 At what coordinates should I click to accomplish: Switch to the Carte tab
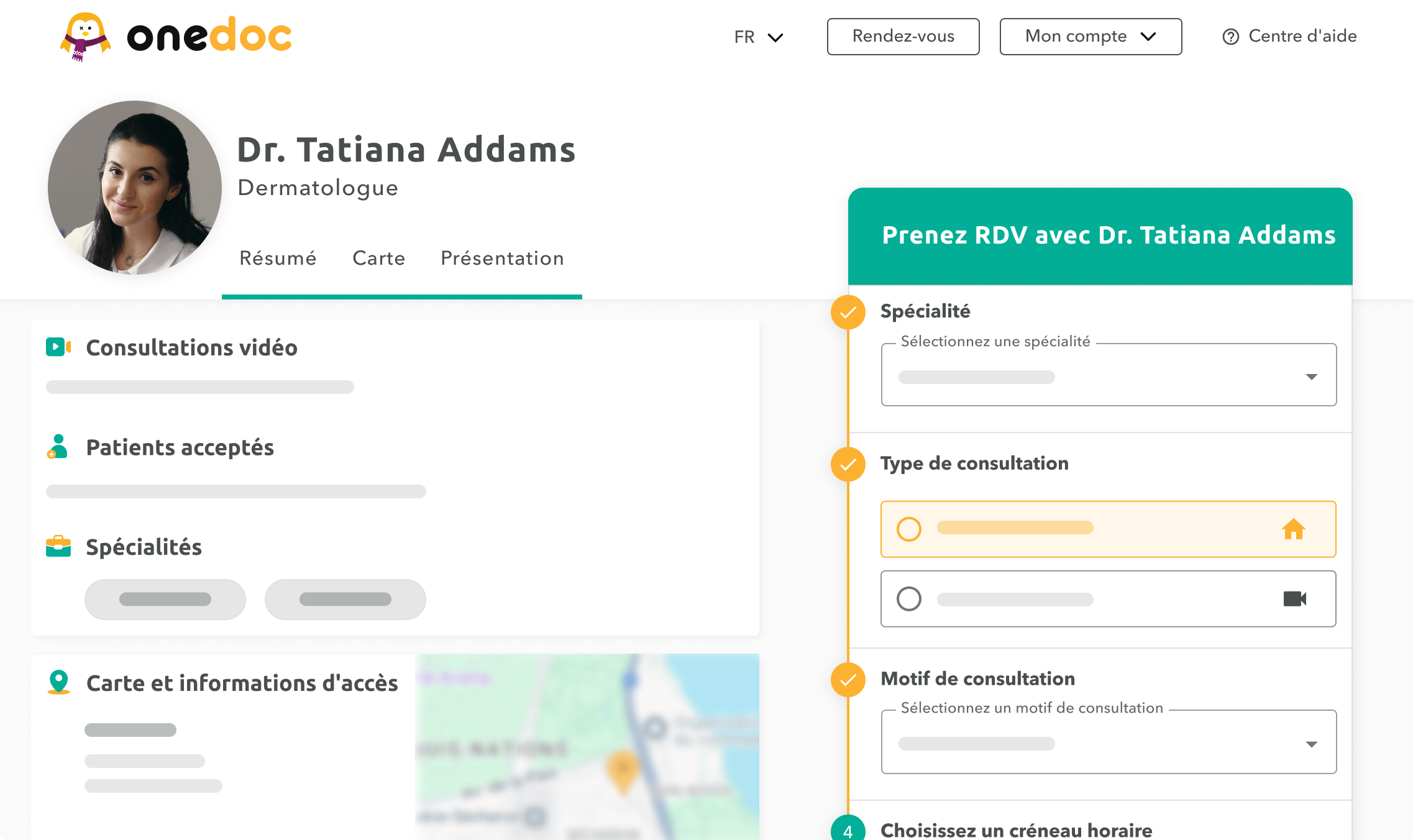point(378,258)
